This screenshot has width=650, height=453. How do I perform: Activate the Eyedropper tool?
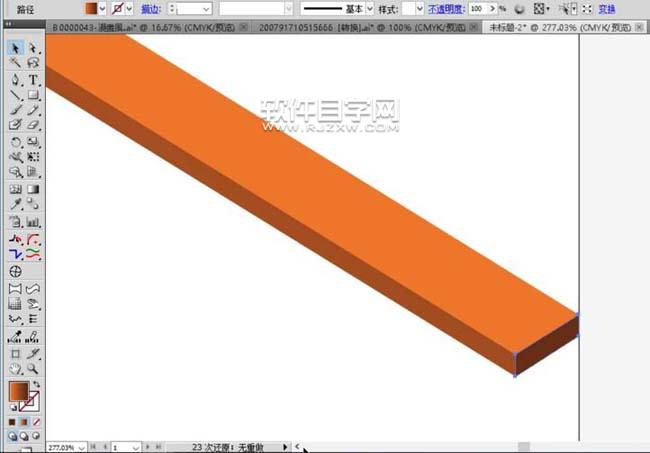coord(15,204)
